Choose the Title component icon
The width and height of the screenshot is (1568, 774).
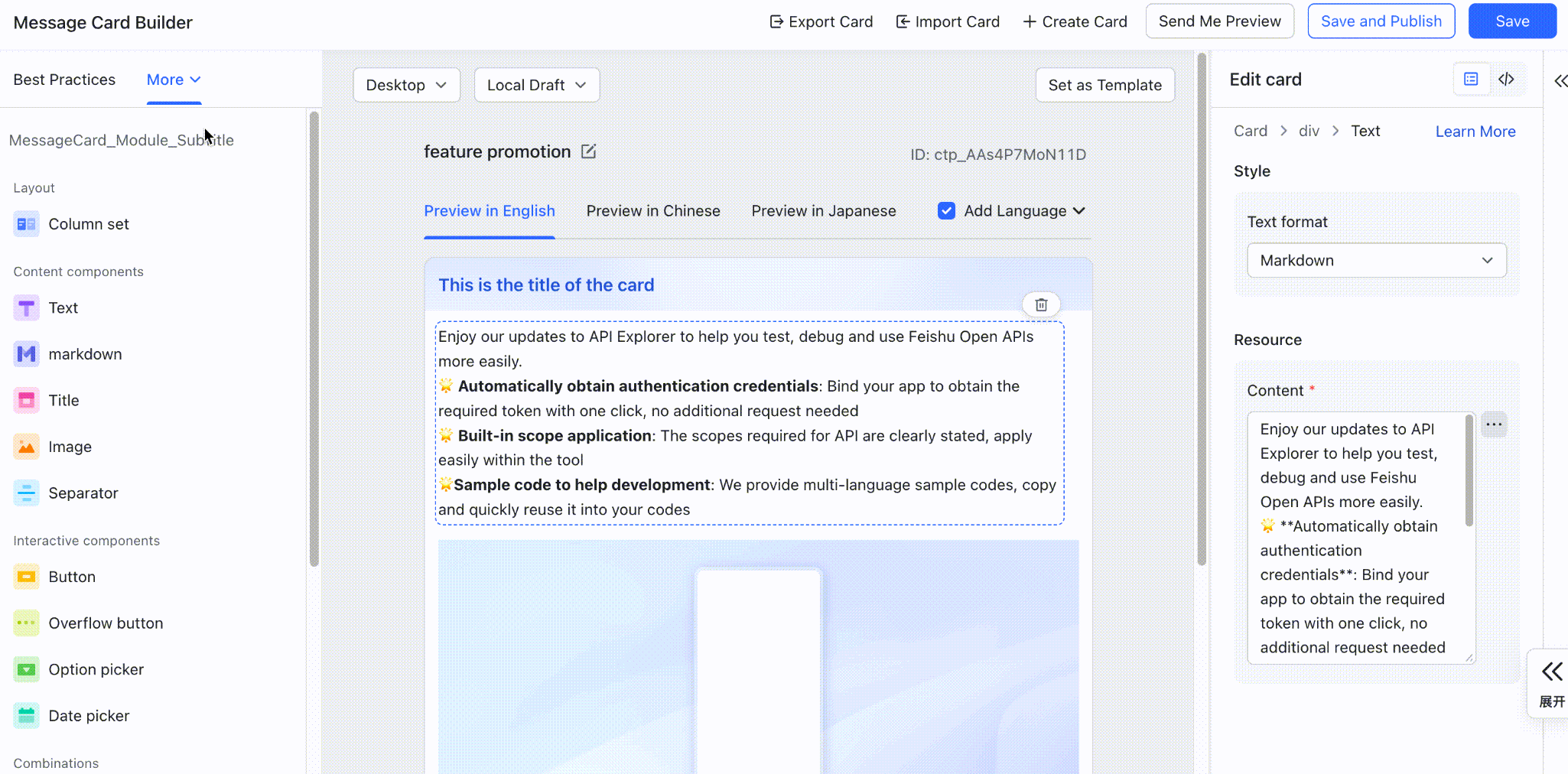[x=26, y=401]
